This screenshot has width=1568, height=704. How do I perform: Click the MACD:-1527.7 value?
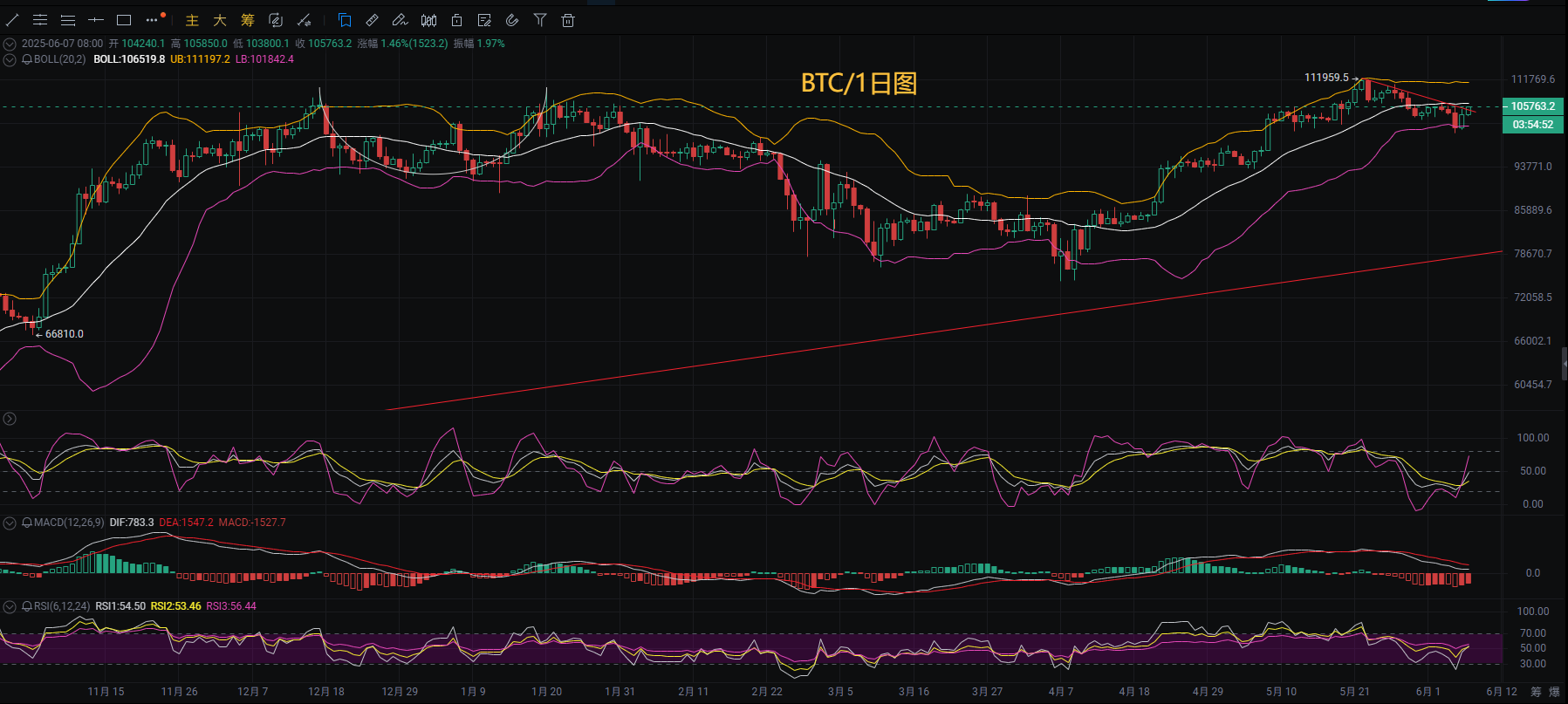tap(252, 523)
